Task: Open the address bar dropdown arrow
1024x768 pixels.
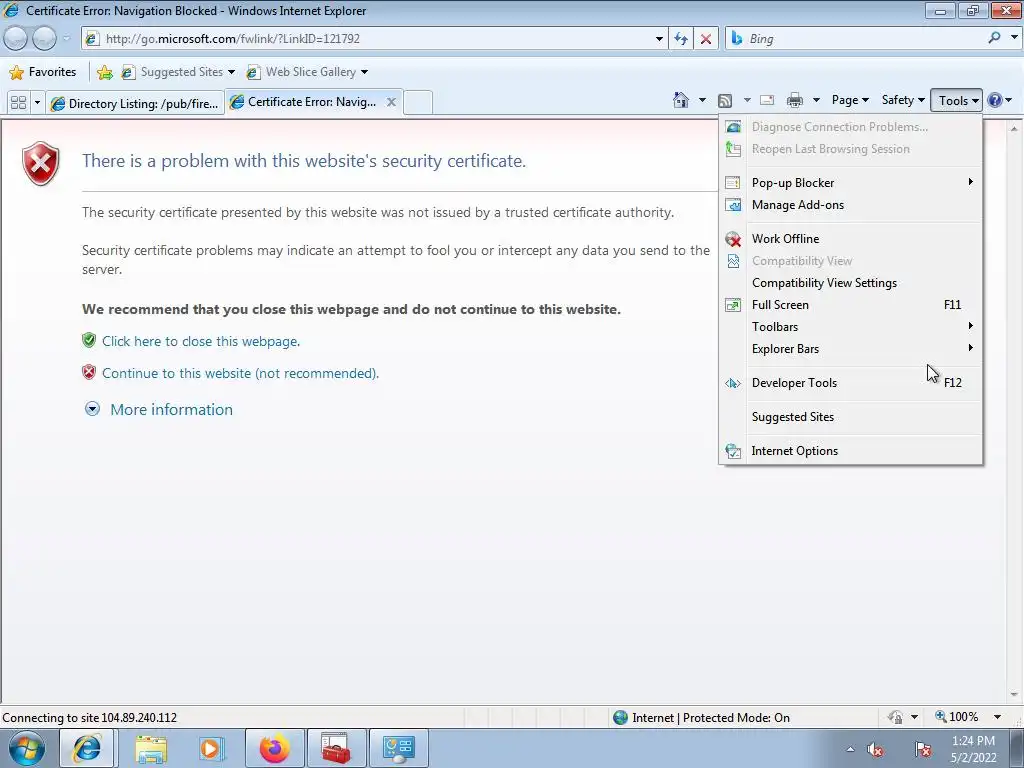Action: point(659,39)
